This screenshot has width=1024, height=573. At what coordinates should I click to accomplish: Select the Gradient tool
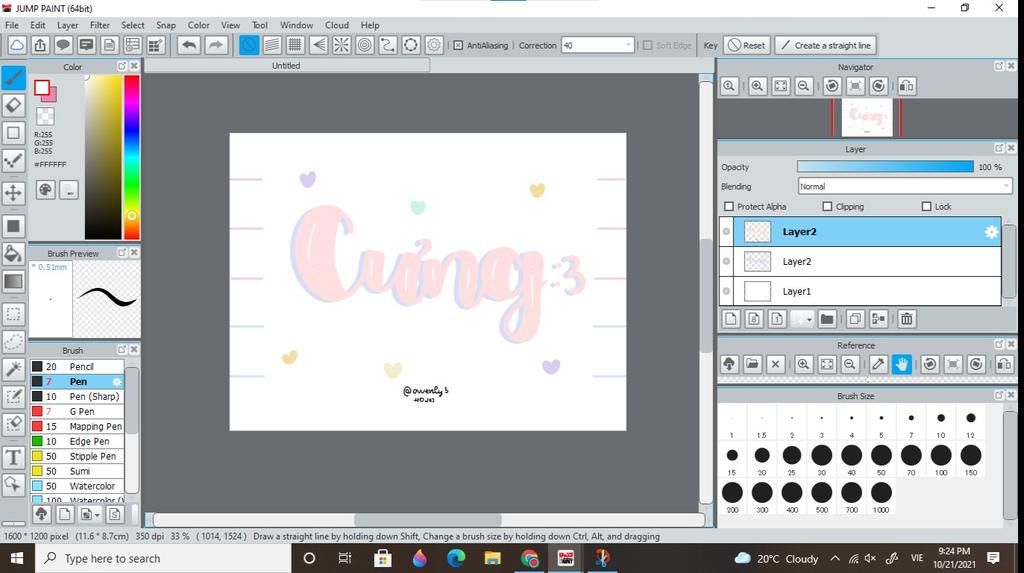13,282
